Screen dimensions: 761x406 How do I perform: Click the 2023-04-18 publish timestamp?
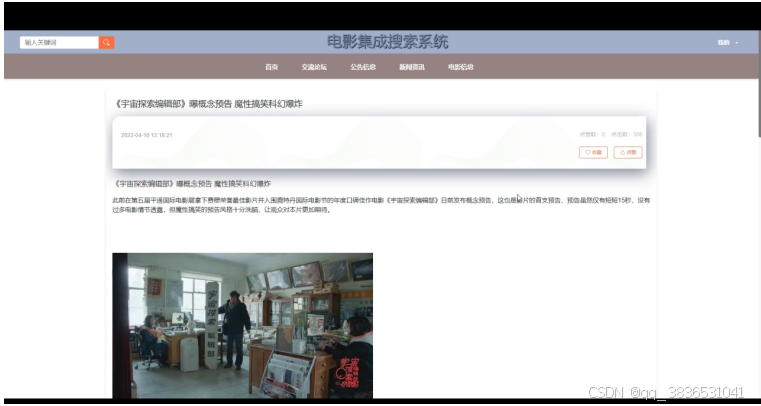point(147,135)
